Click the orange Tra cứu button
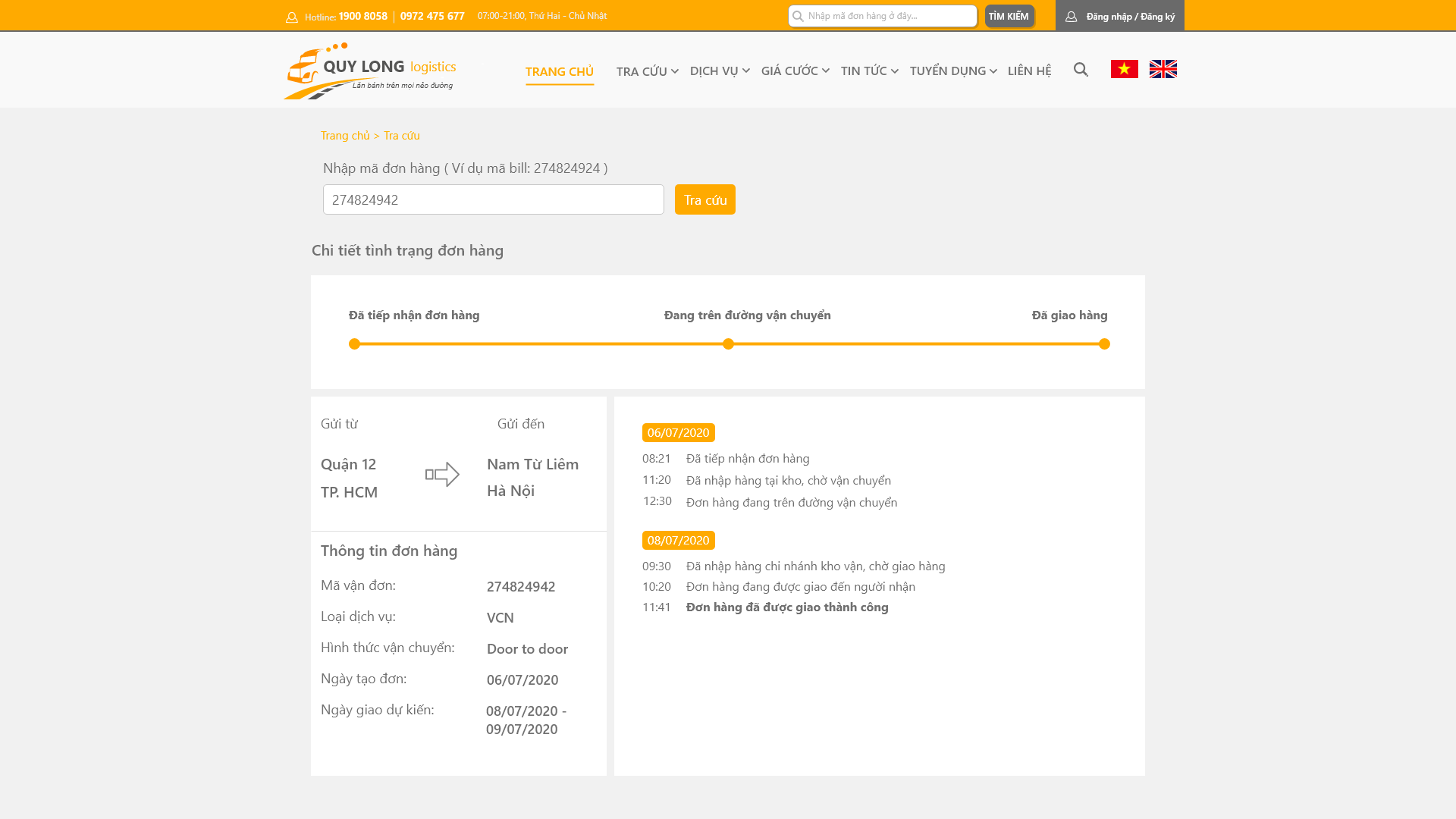The width and height of the screenshot is (1456, 819). coord(705,199)
